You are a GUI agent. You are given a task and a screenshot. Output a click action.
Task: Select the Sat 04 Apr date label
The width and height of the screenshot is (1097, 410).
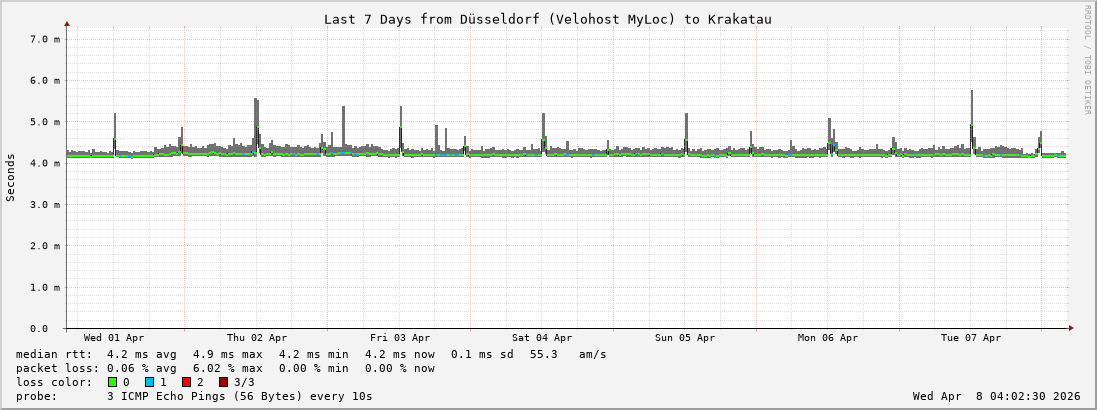tap(542, 338)
